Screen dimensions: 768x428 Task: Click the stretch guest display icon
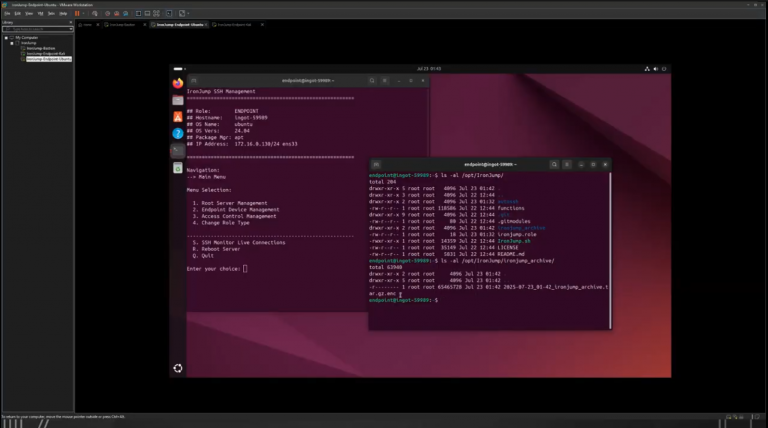[182, 13]
